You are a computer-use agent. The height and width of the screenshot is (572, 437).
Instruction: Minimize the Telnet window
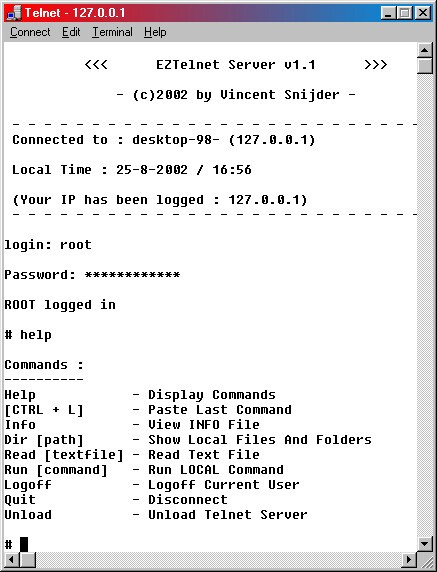click(388, 13)
